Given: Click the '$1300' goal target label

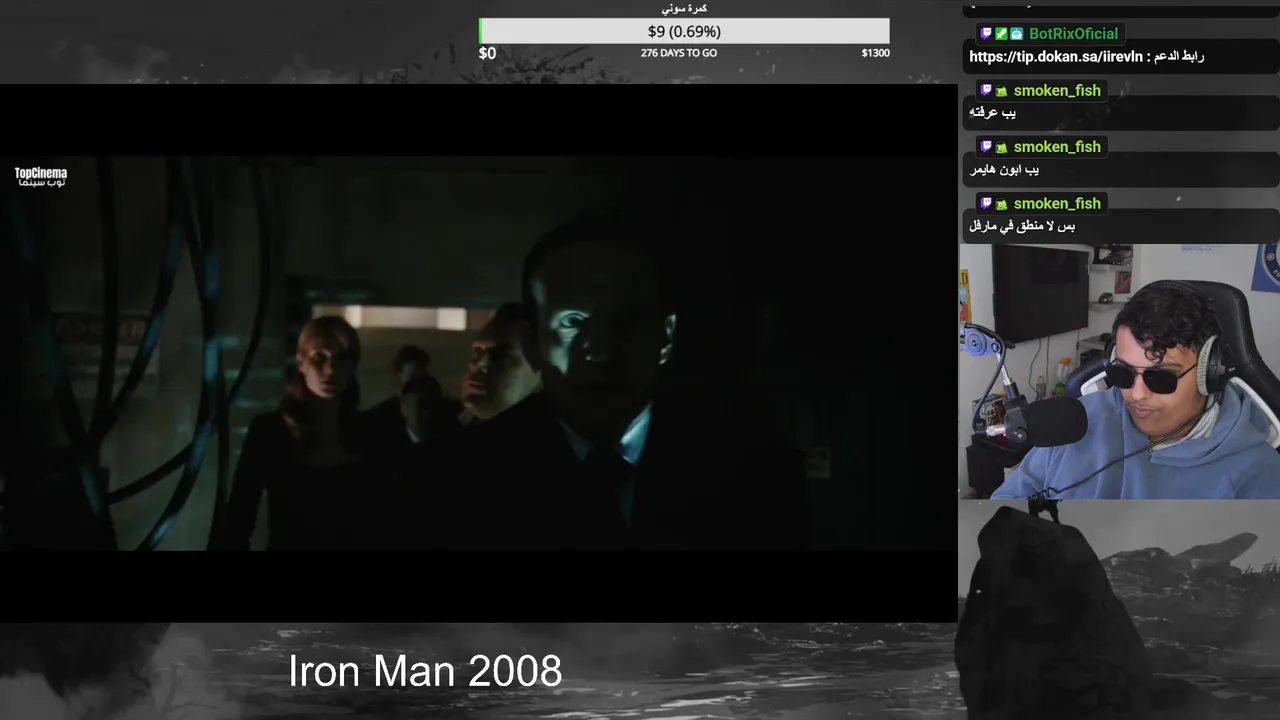Looking at the screenshot, I should [x=875, y=53].
